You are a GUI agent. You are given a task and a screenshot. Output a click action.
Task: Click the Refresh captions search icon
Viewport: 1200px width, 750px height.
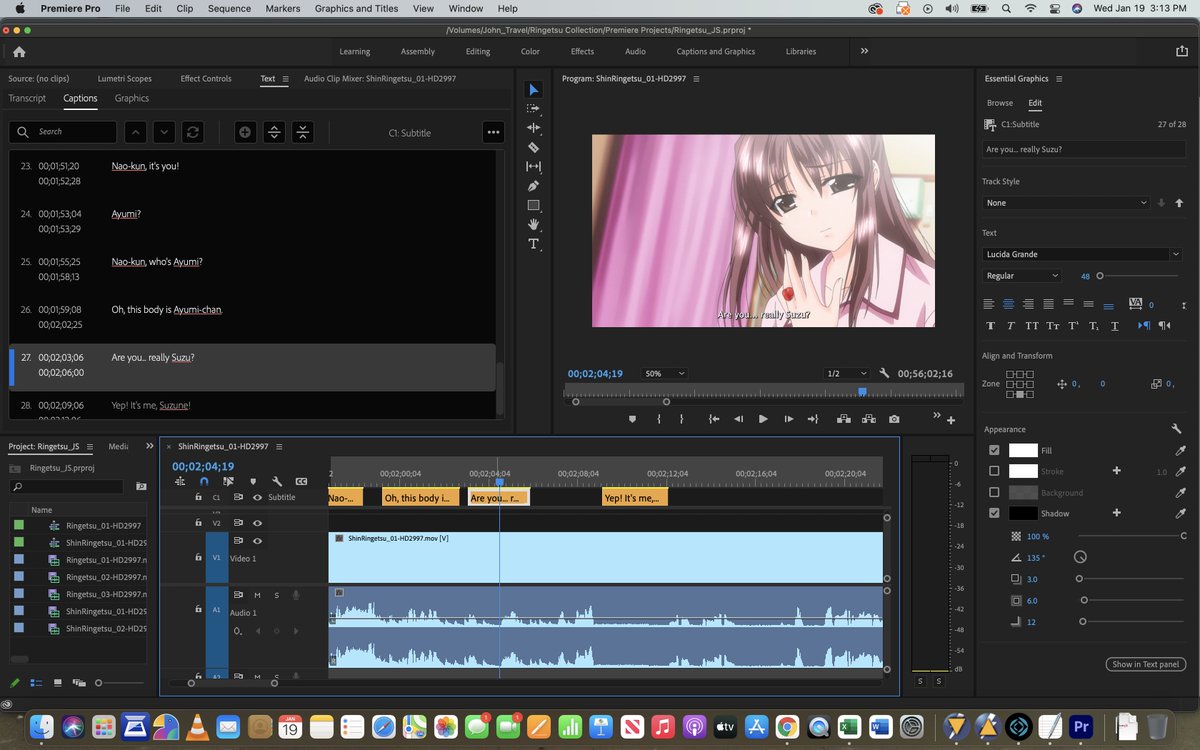(x=193, y=132)
